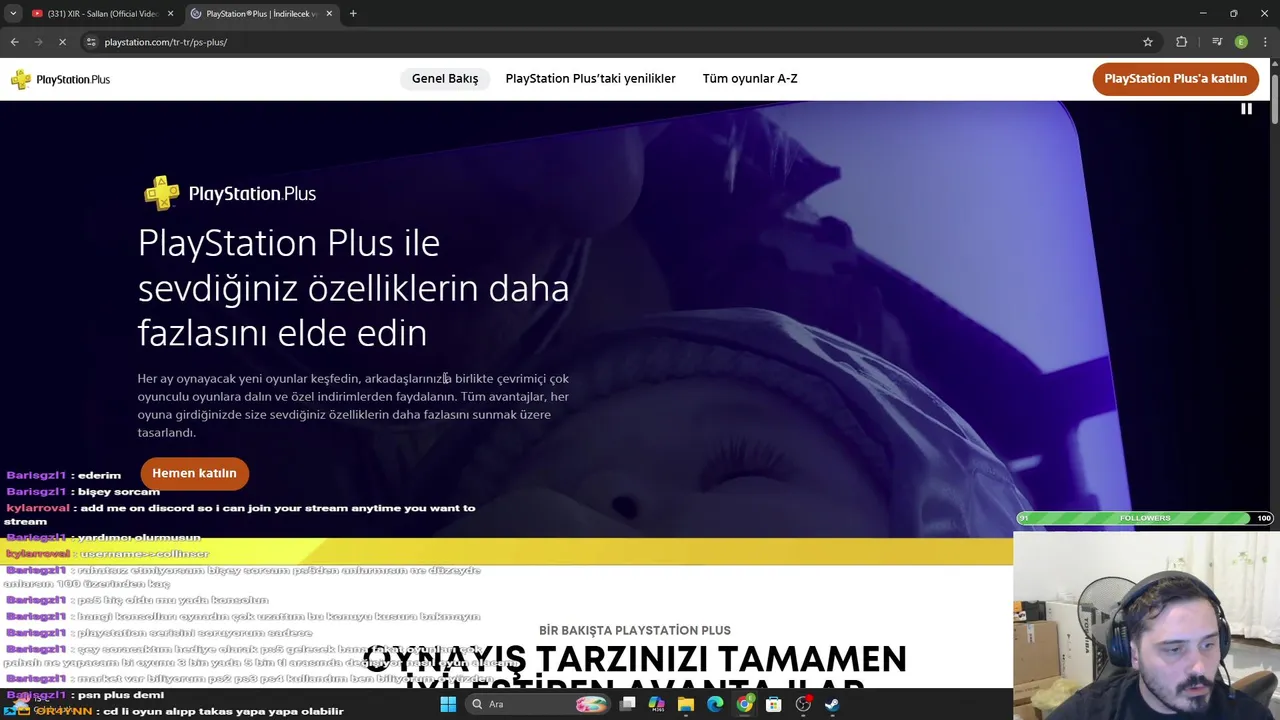This screenshot has height=720, width=1280.
Task: View site information icon in address bar
Action: pyautogui.click(x=91, y=42)
